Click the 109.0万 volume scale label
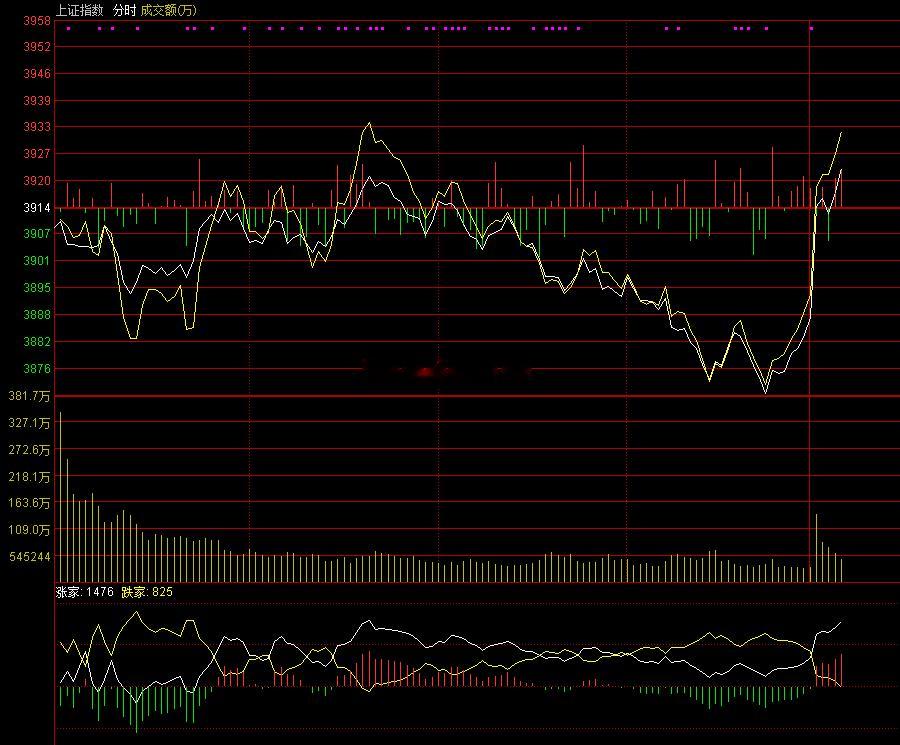 click(x=29, y=530)
